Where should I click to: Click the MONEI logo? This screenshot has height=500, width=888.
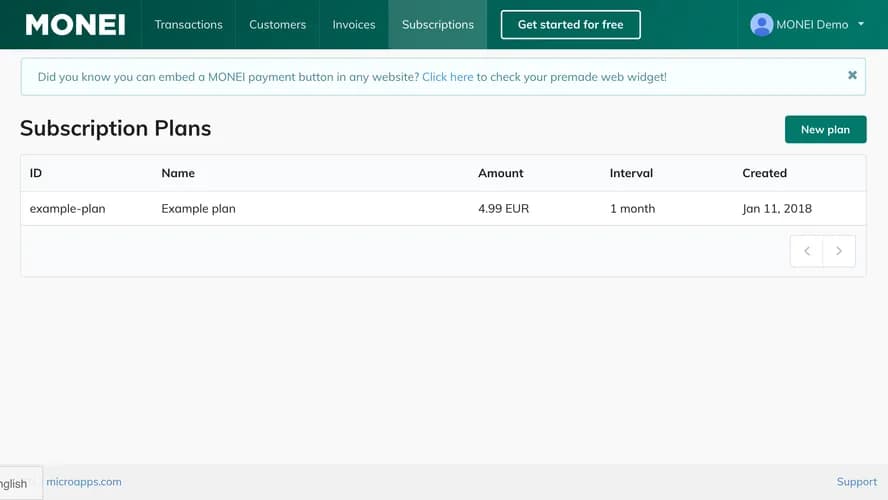point(75,25)
